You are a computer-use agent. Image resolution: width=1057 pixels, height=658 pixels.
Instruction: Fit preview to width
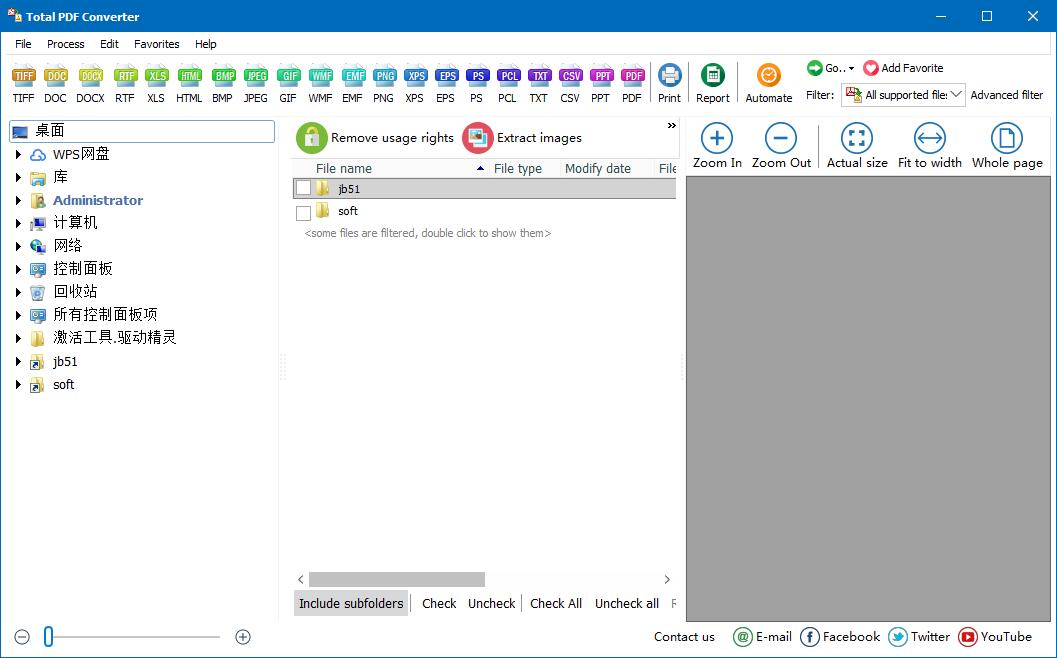click(x=930, y=146)
